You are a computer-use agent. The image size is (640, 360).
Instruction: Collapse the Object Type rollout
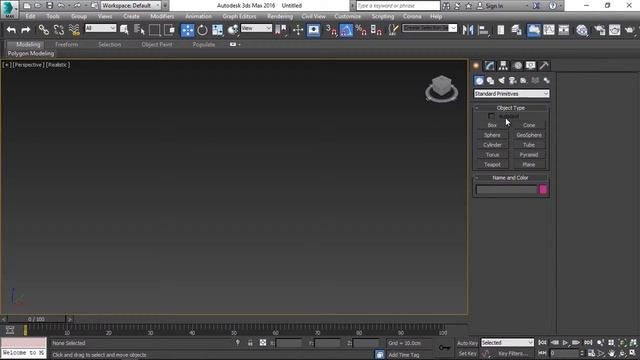click(x=511, y=108)
